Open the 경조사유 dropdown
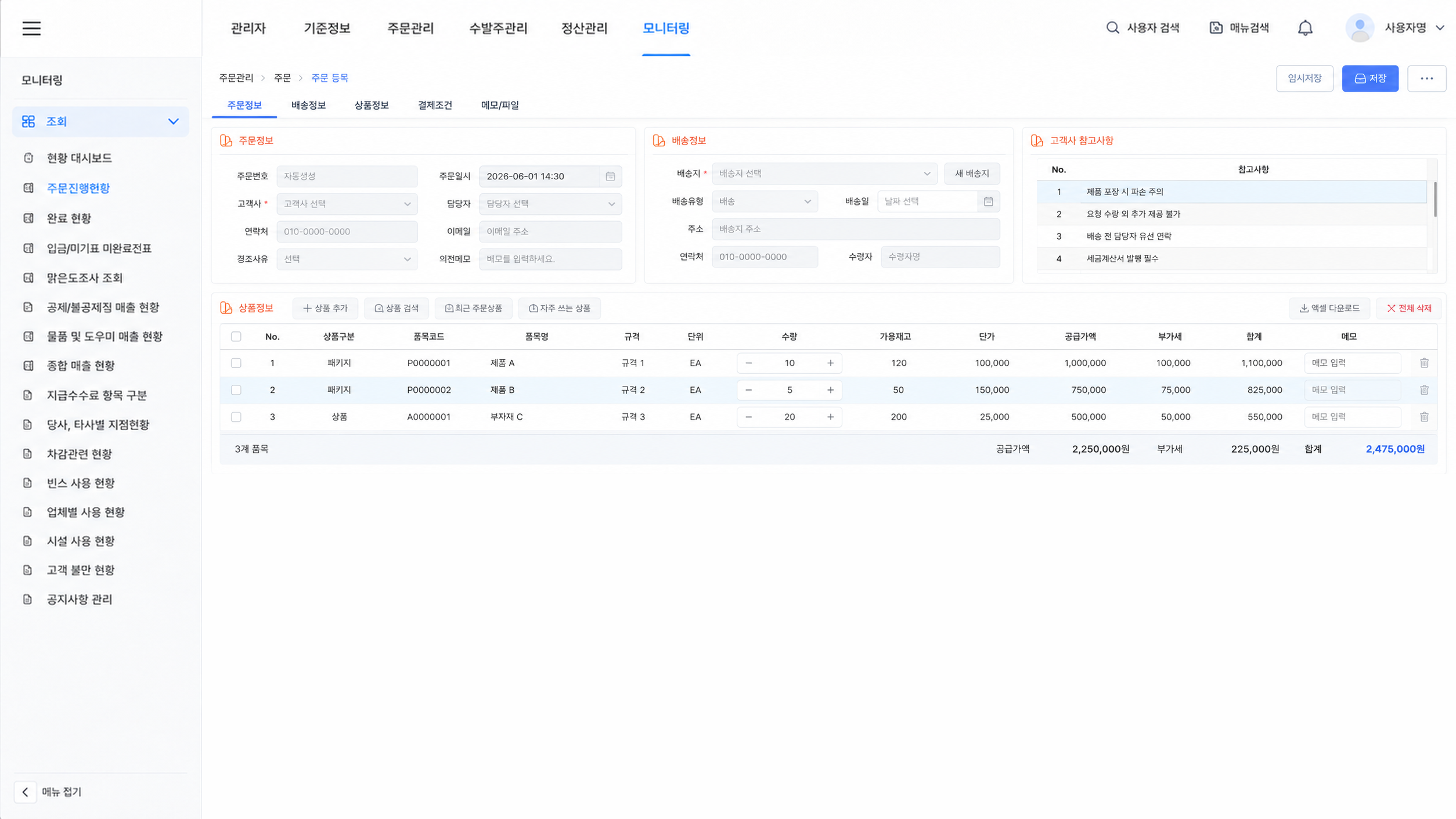Image resolution: width=1456 pixels, height=819 pixels. tap(347, 259)
